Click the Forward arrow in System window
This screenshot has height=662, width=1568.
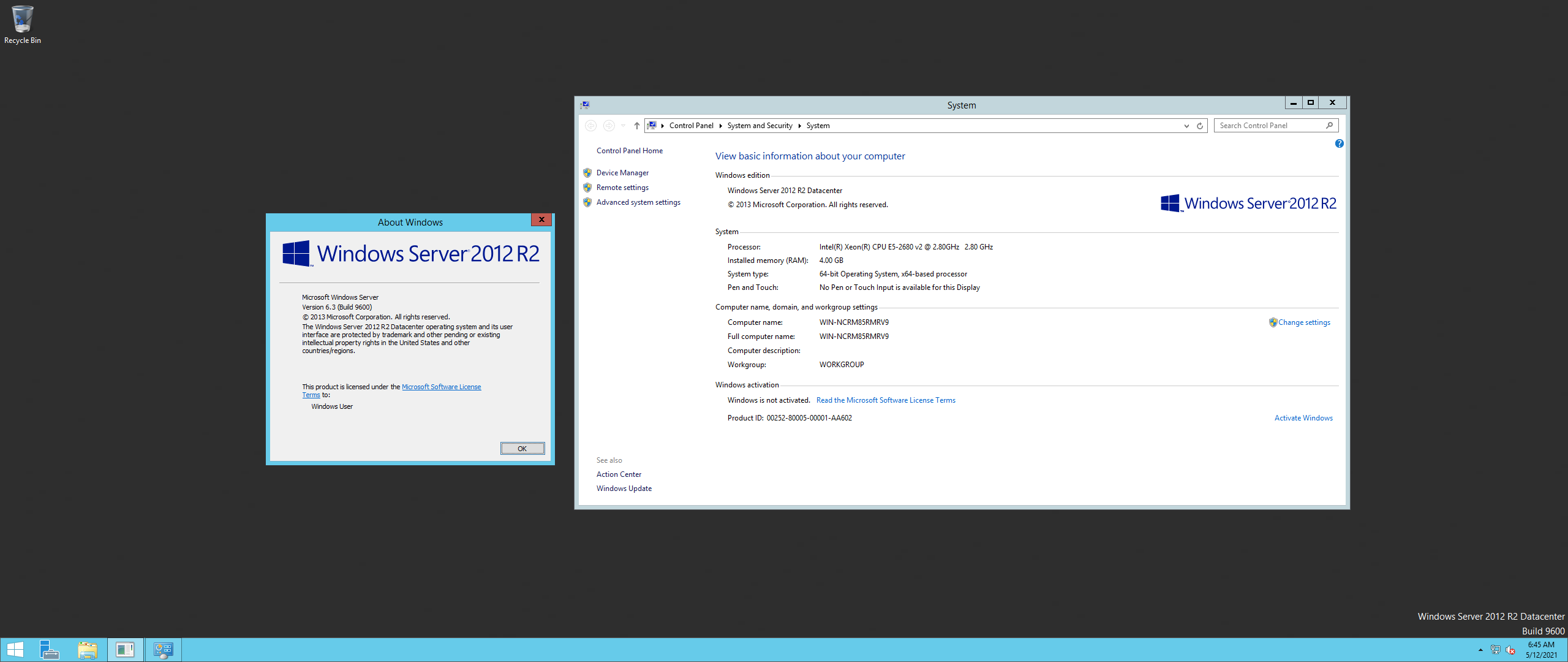click(609, 126)
